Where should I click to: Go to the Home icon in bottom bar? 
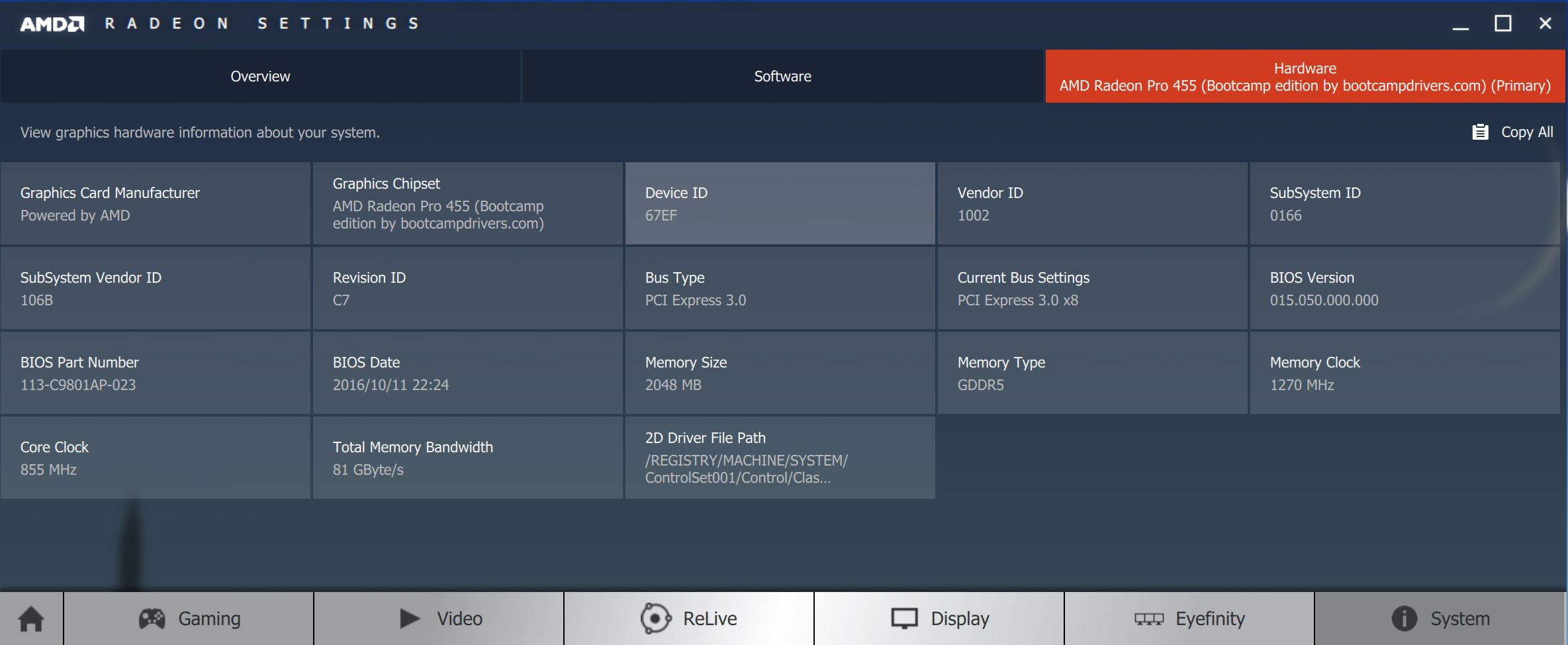click(x=31, y=619)
